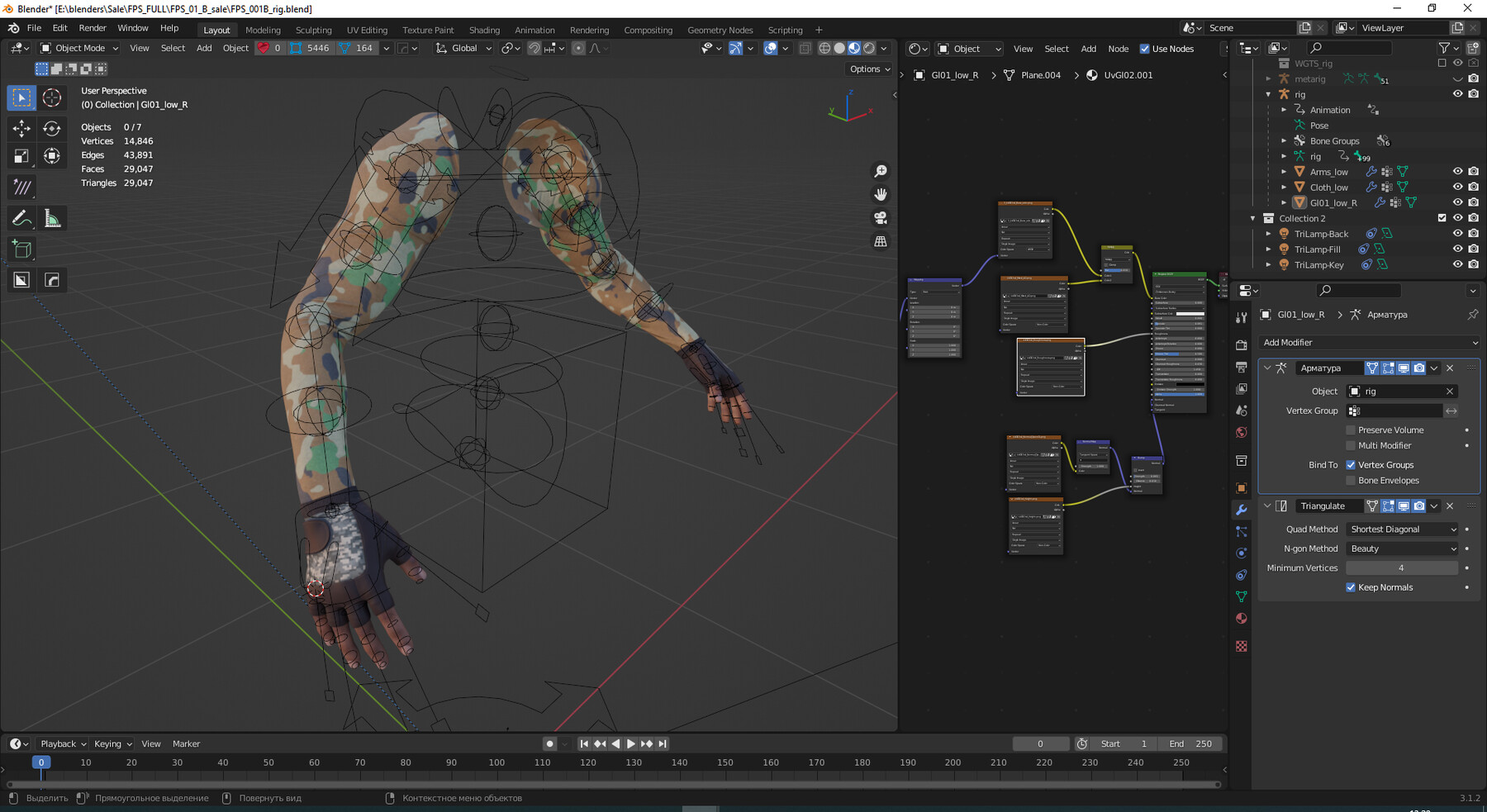Enable Preserve Volume checkbox
Screen dimensions: 1487x812
(1351, 430)
